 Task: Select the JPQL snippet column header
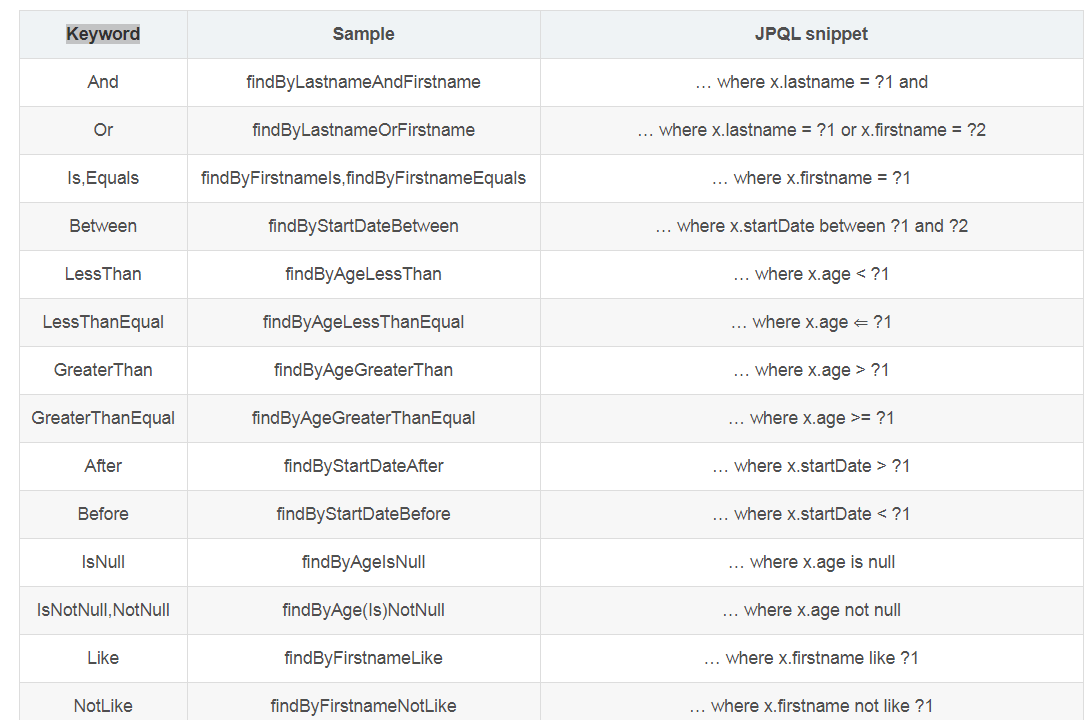pyautogui.click(x=811, y=34)
